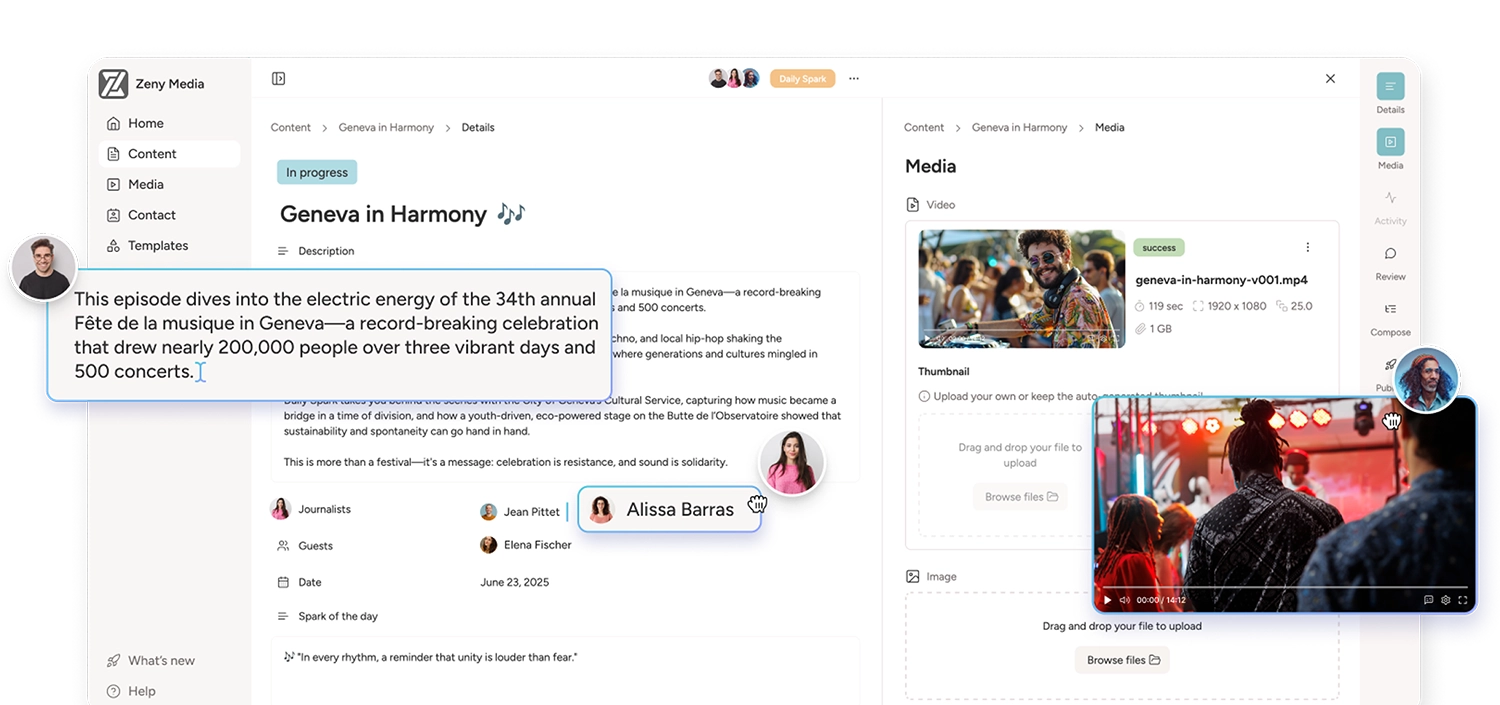1500x705 pixels.
Task: Click the description text paragraph about Daily Spark
Action: click(562, 416)
